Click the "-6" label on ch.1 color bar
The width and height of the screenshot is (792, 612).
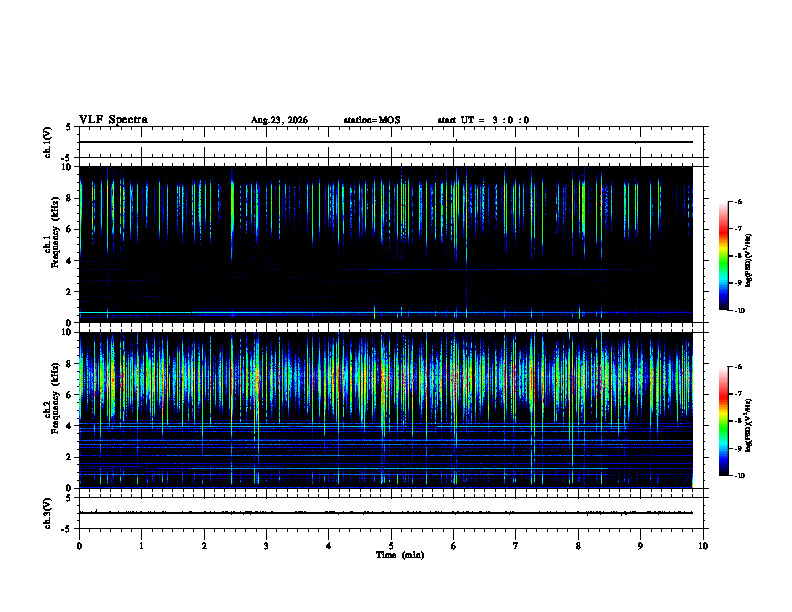click(738, 202)
